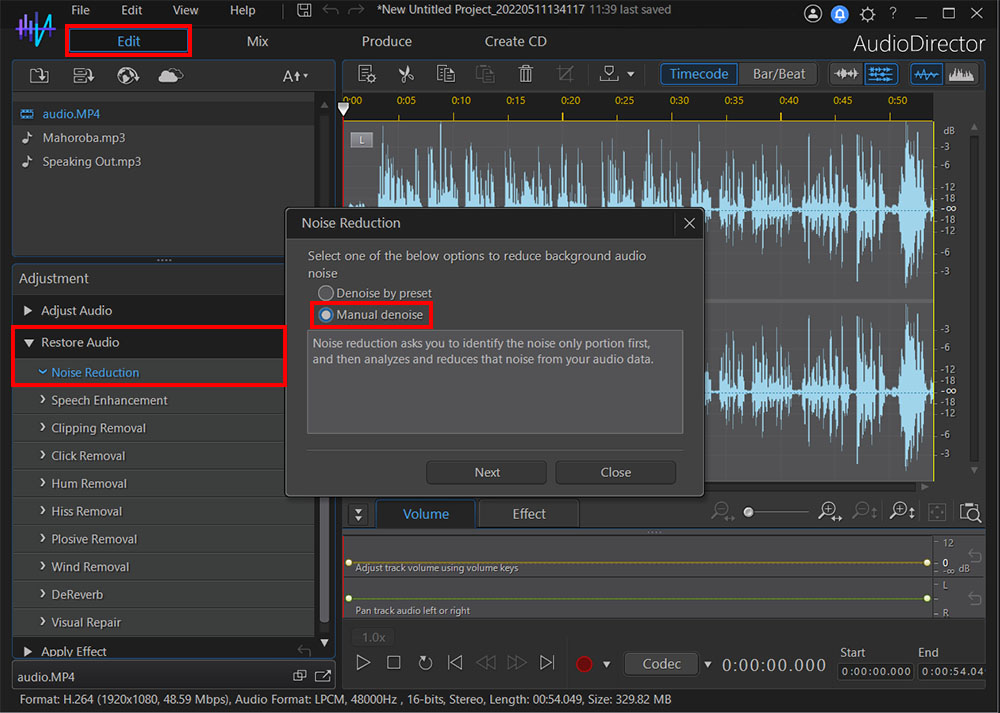This screenshot has height=713, width=1000.
Task: Switch timeline display to Bar/Beat
Action: [x=778, y=73]
